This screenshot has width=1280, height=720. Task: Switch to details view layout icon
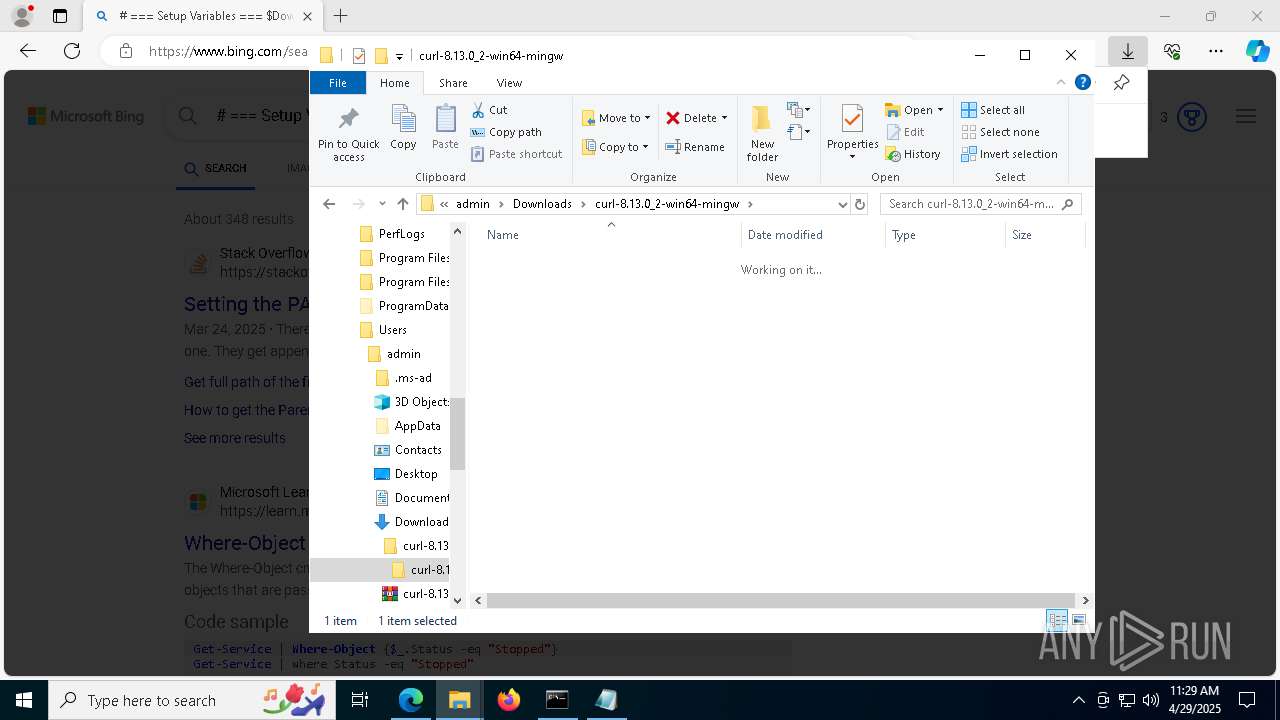(x=1057, y=621)
